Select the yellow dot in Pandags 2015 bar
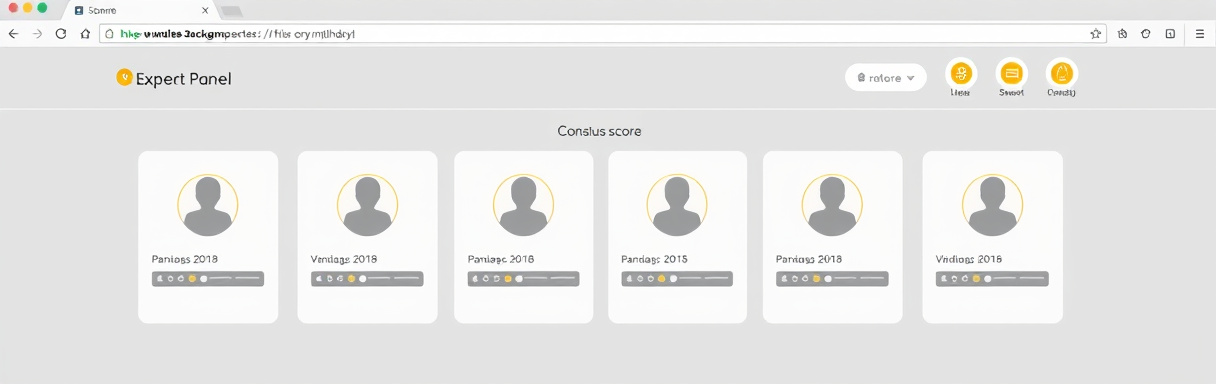The image size is (1216, 384). coord(661,279)
